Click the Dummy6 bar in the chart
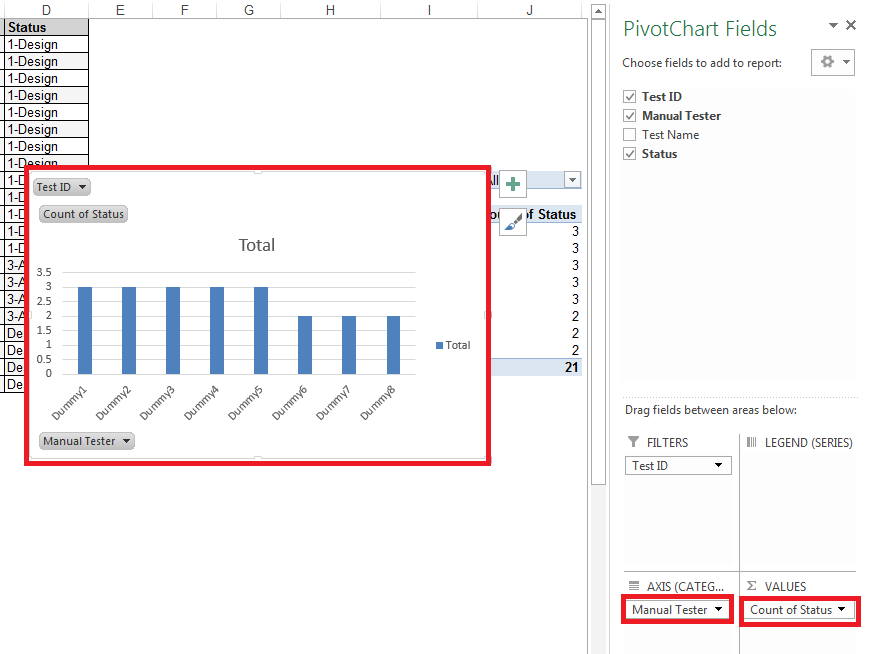The width and height of the screenshot is (873, 654). (x=305, y=345)
